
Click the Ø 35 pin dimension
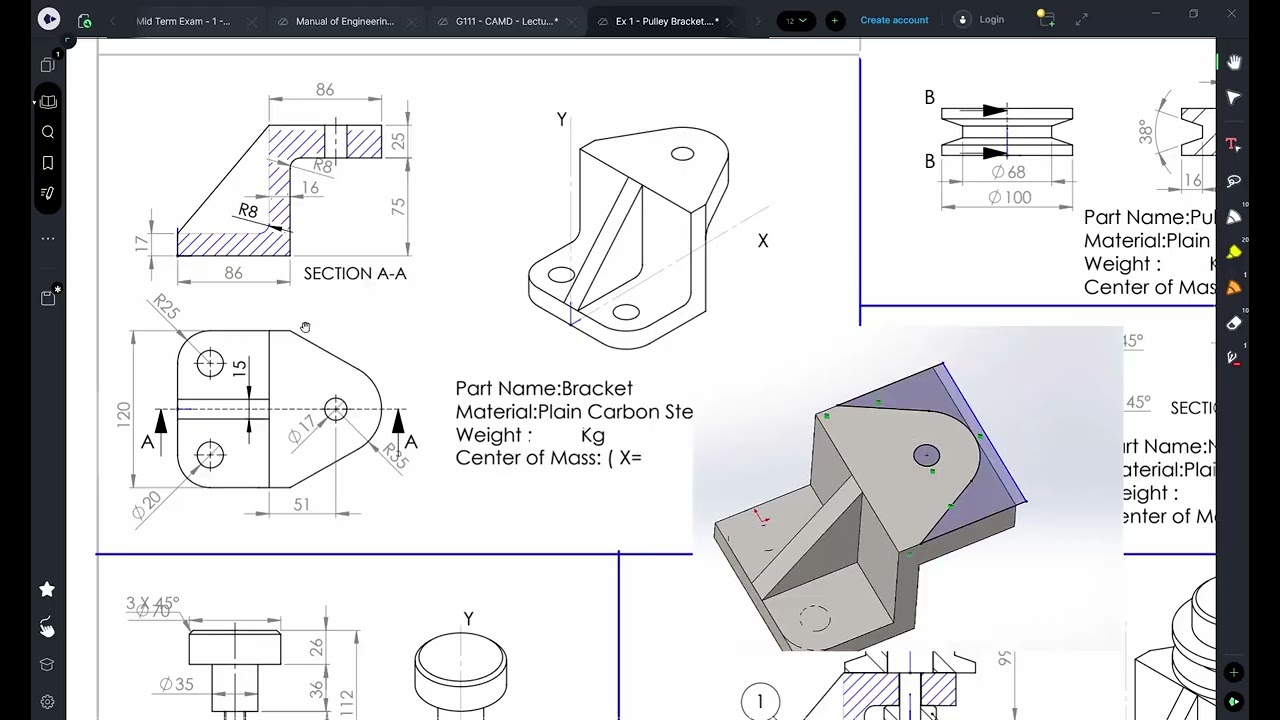[x=176, y=685]
